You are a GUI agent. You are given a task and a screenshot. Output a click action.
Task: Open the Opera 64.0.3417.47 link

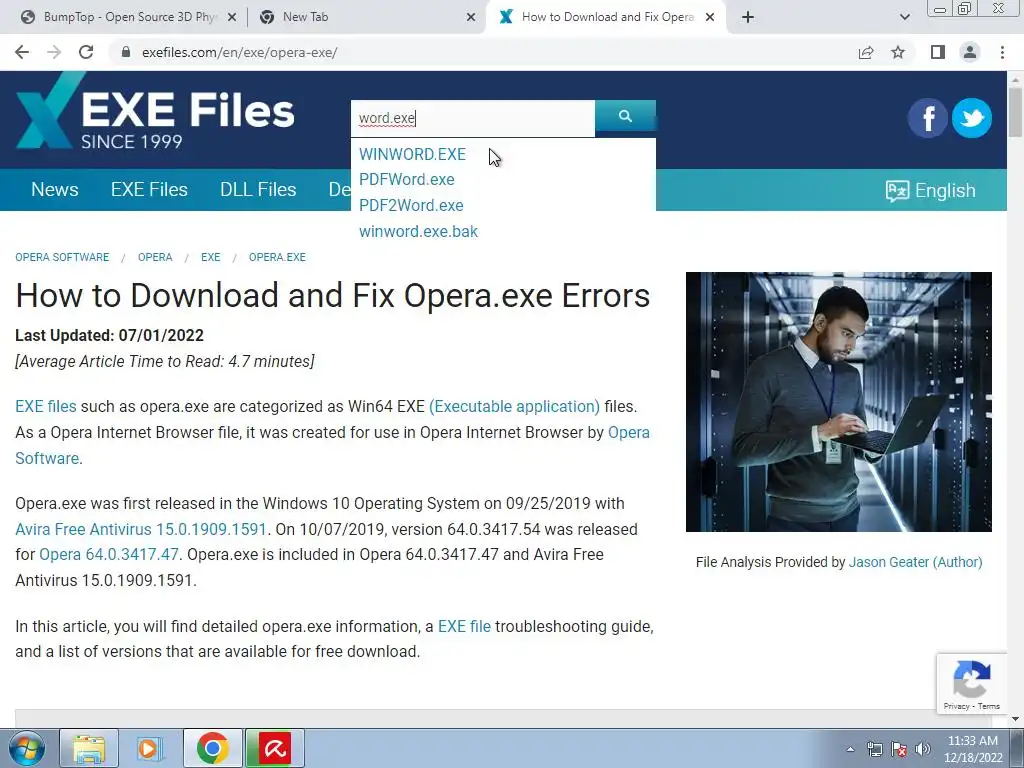click(x=108, y=554)
